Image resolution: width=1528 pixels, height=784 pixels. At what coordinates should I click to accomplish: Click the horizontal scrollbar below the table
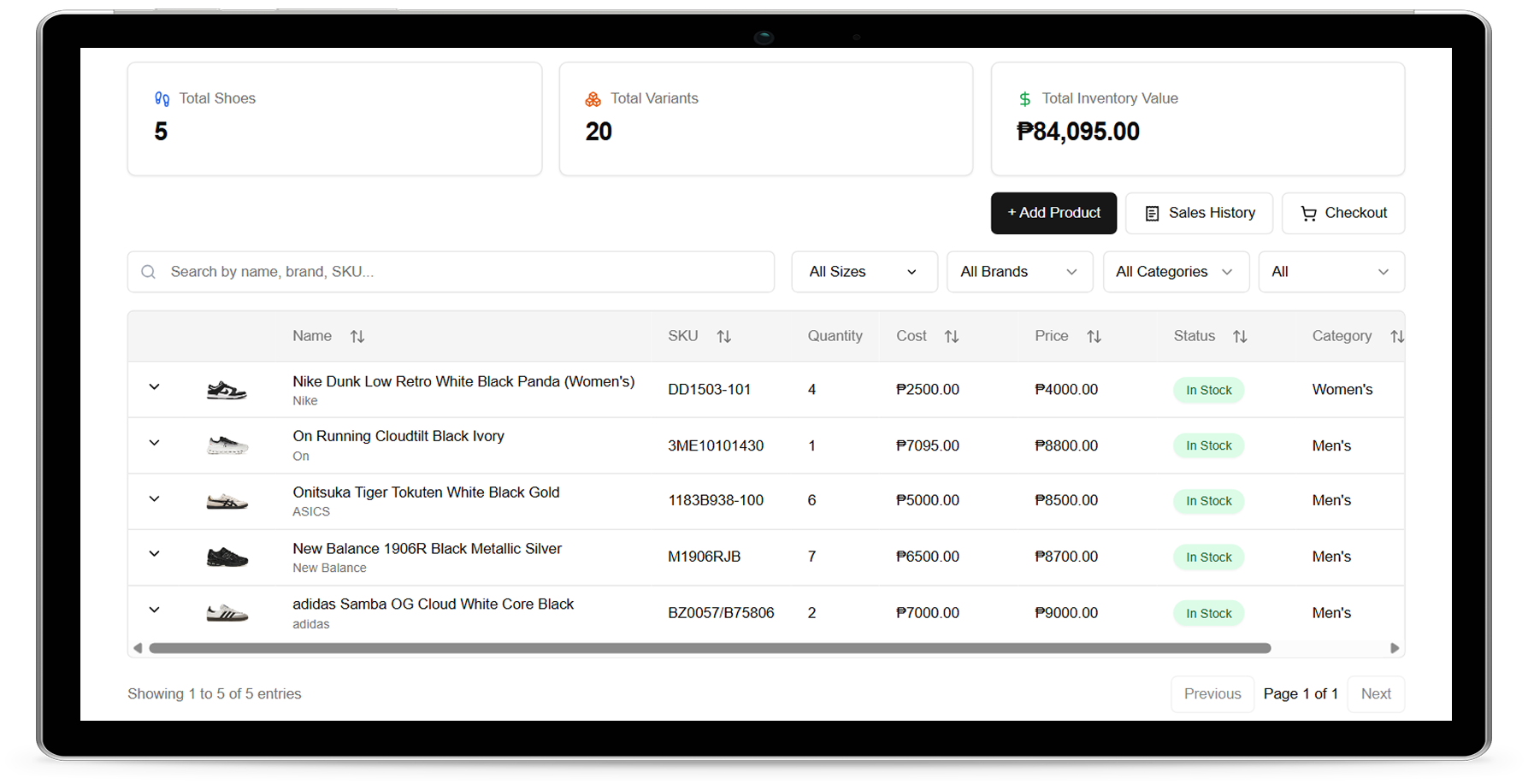pos(710,648)
